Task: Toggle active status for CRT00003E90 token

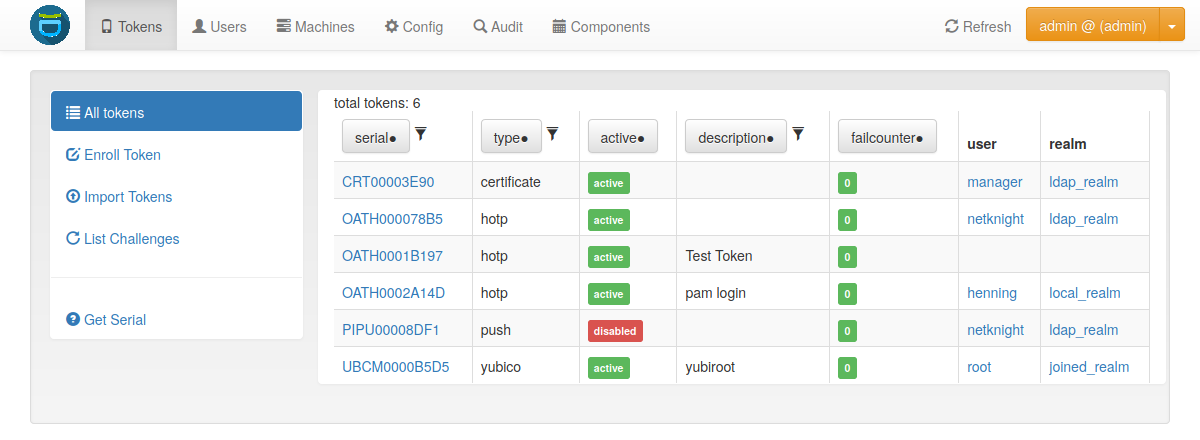Action: (608, 183)
